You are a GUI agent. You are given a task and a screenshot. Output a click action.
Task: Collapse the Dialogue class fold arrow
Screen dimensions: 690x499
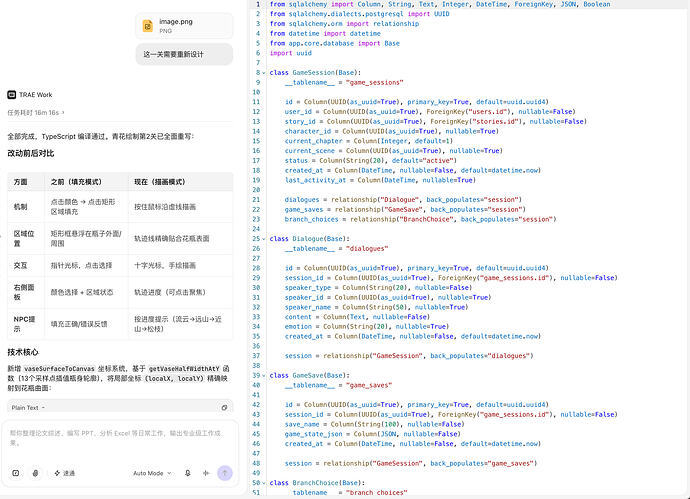(264, 238)
